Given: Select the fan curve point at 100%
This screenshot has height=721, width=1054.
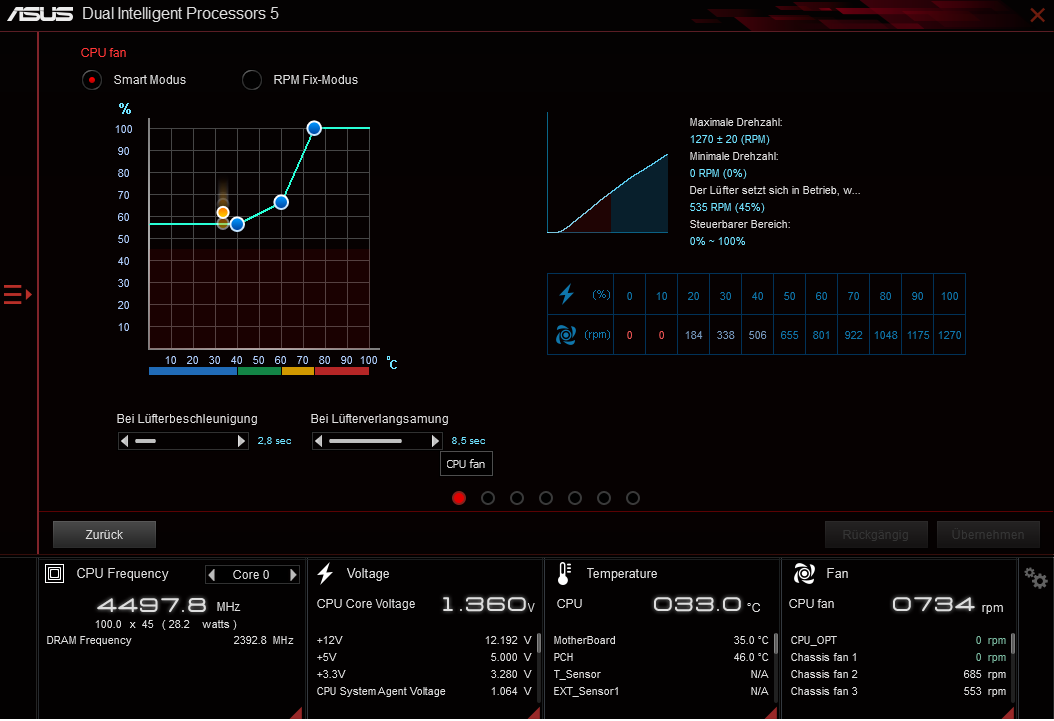Looking at the screenshot, I should pyautogui.click(x=314, y=128).
